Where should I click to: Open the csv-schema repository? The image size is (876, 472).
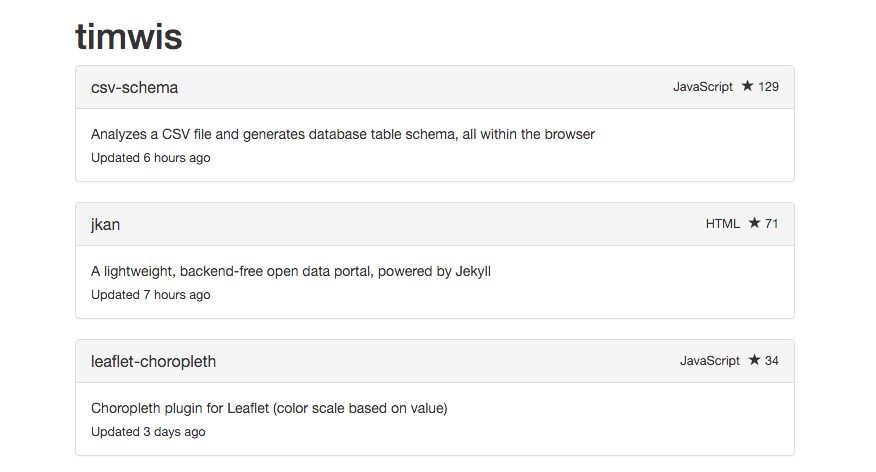pyautogui.click(x=134, y=88)
